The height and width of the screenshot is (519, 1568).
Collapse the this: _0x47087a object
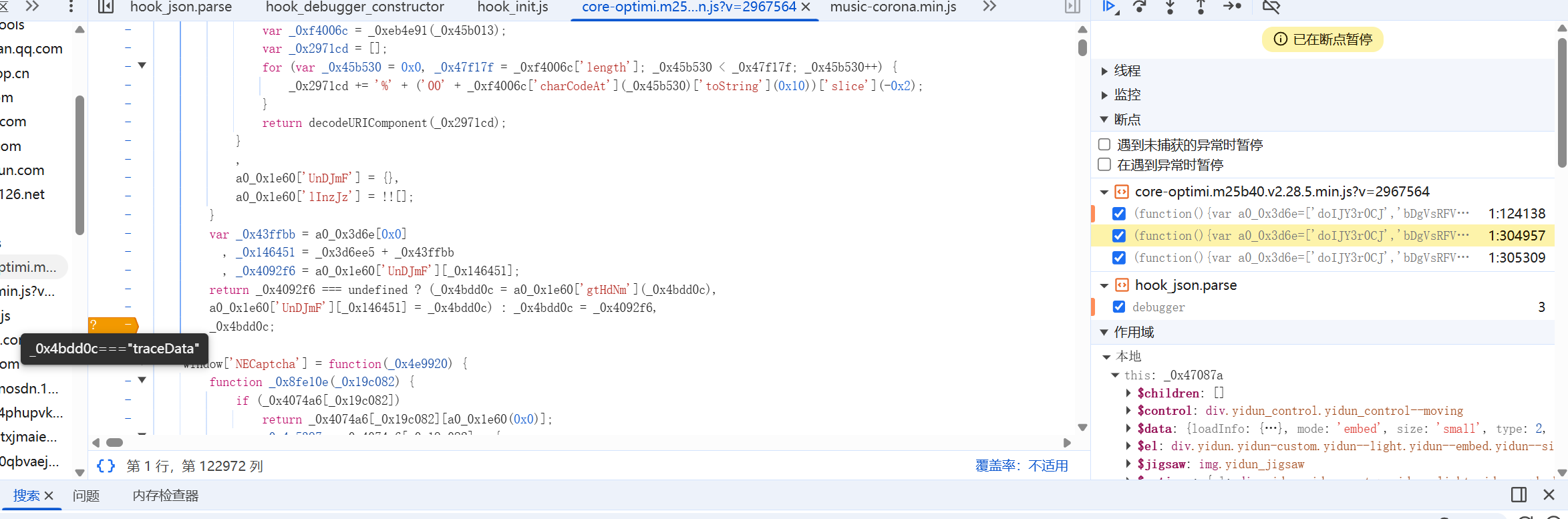1115,375
